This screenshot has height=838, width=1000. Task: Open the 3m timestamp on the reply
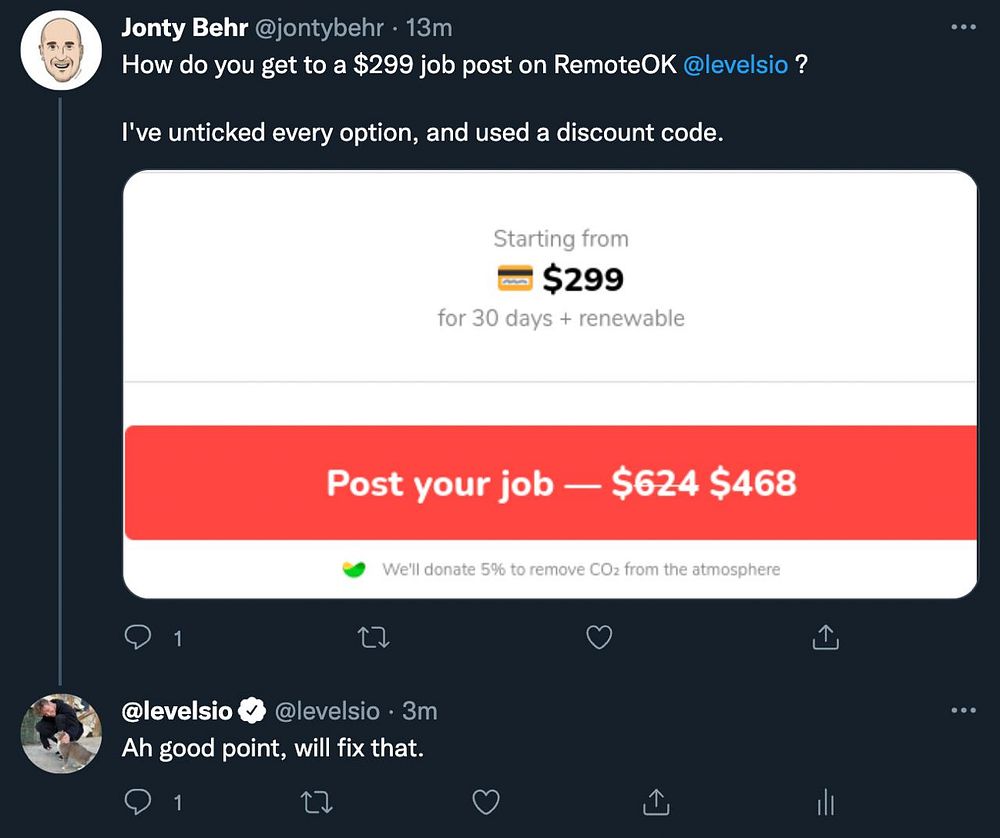pos(420,711)
